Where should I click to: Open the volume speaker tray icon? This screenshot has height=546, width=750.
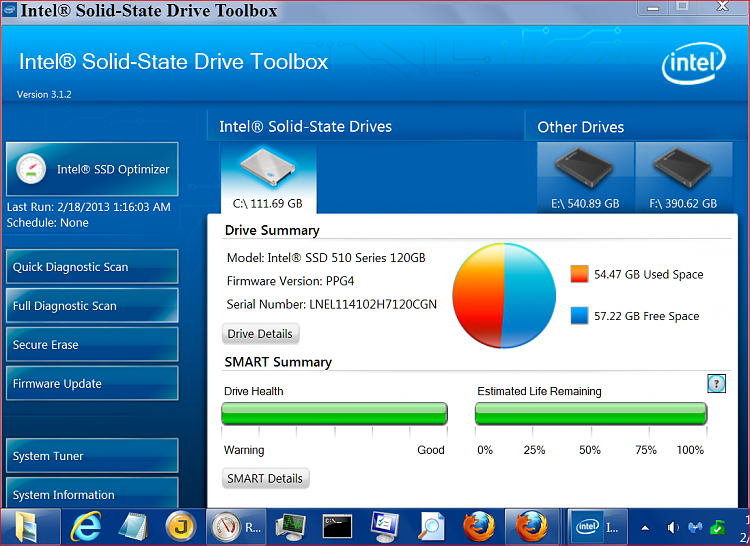tap(673, 528)
